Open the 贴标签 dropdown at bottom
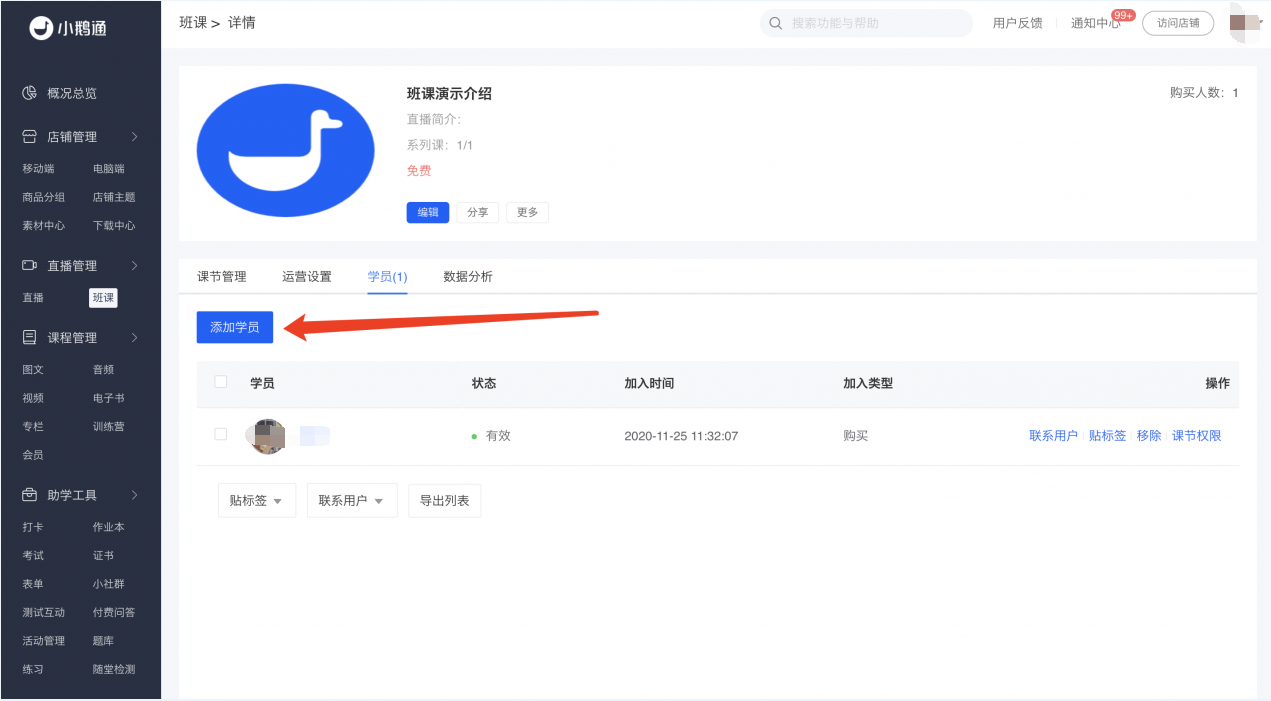This screenshot has width=1271, height=701. click(256, 499)
